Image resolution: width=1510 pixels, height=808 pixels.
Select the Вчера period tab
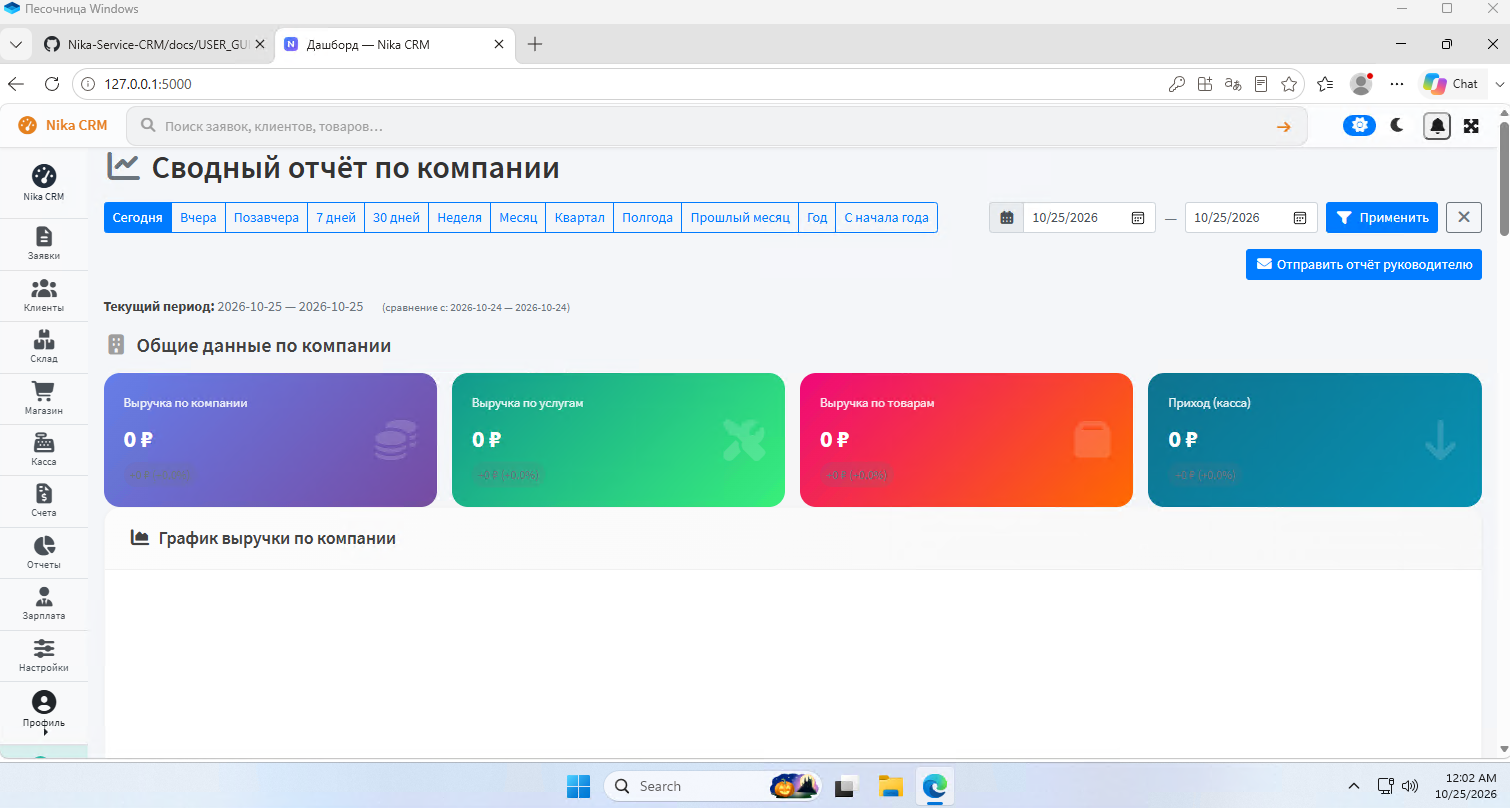(x=198, y=217)
